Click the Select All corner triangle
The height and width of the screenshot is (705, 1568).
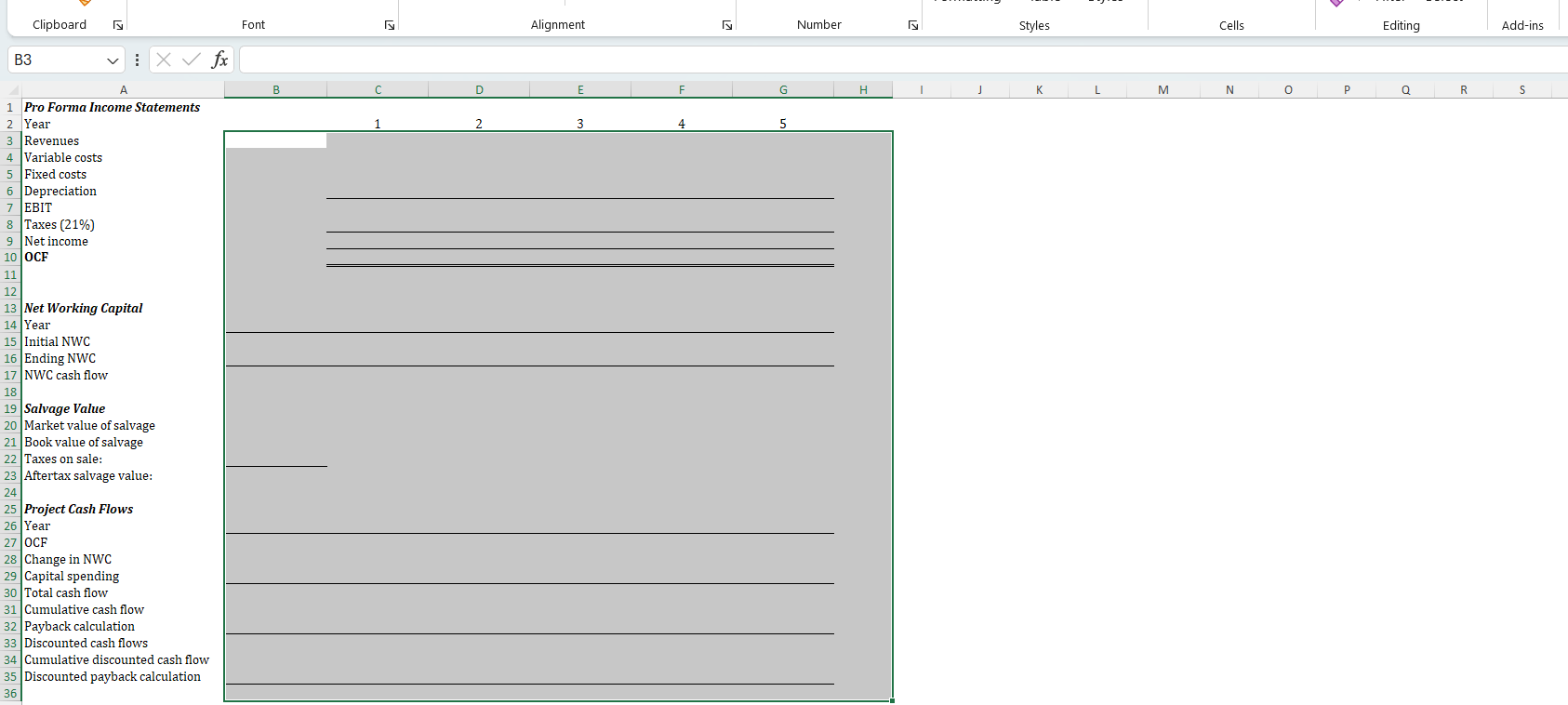click(13, 90)
